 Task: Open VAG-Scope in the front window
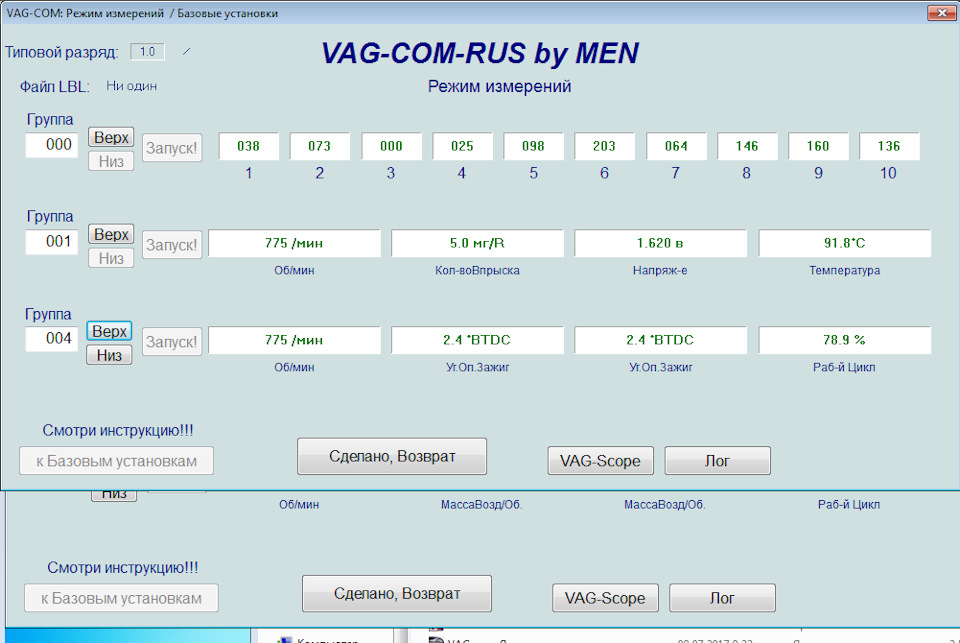601,461
